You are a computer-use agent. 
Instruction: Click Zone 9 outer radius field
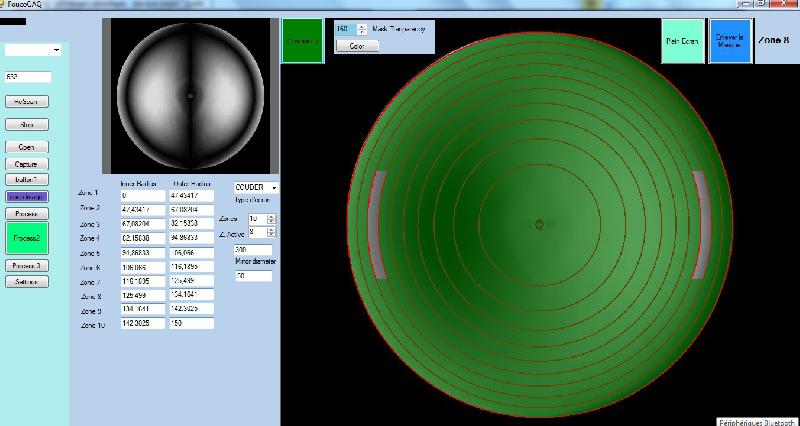pyautogui.click(x=192, y=309)
